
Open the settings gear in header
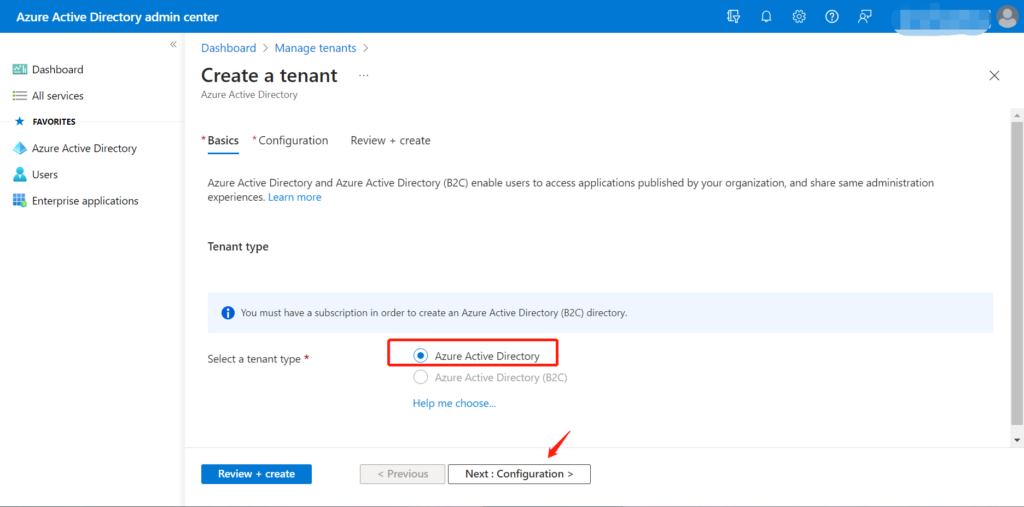coord(799,17)
